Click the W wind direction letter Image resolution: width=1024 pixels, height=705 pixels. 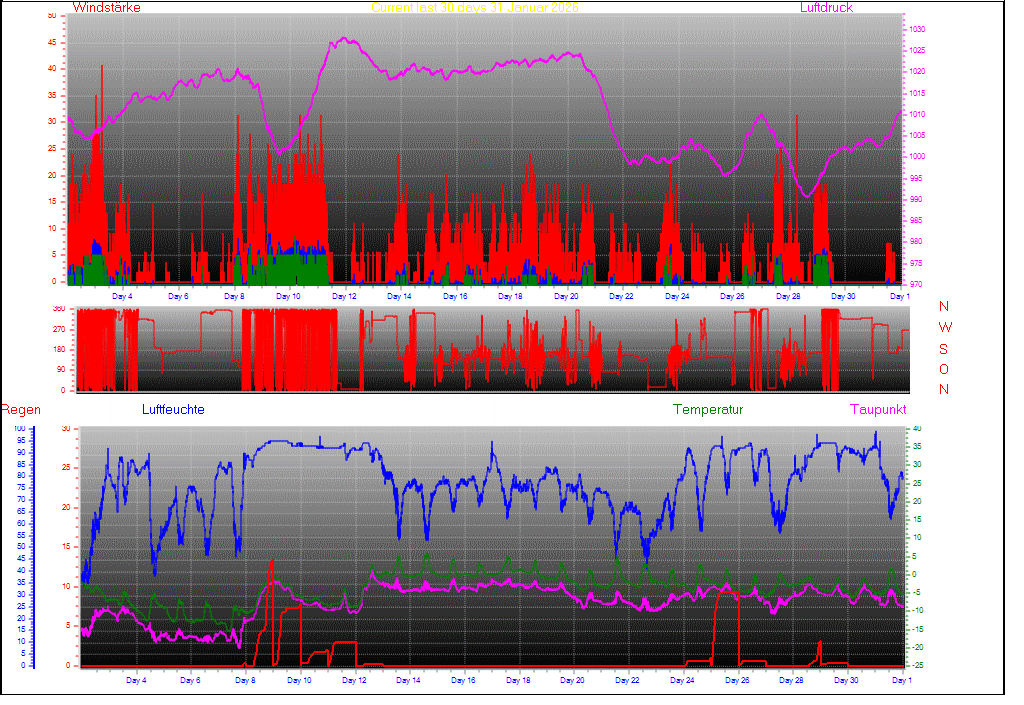[x=944, y=328]
